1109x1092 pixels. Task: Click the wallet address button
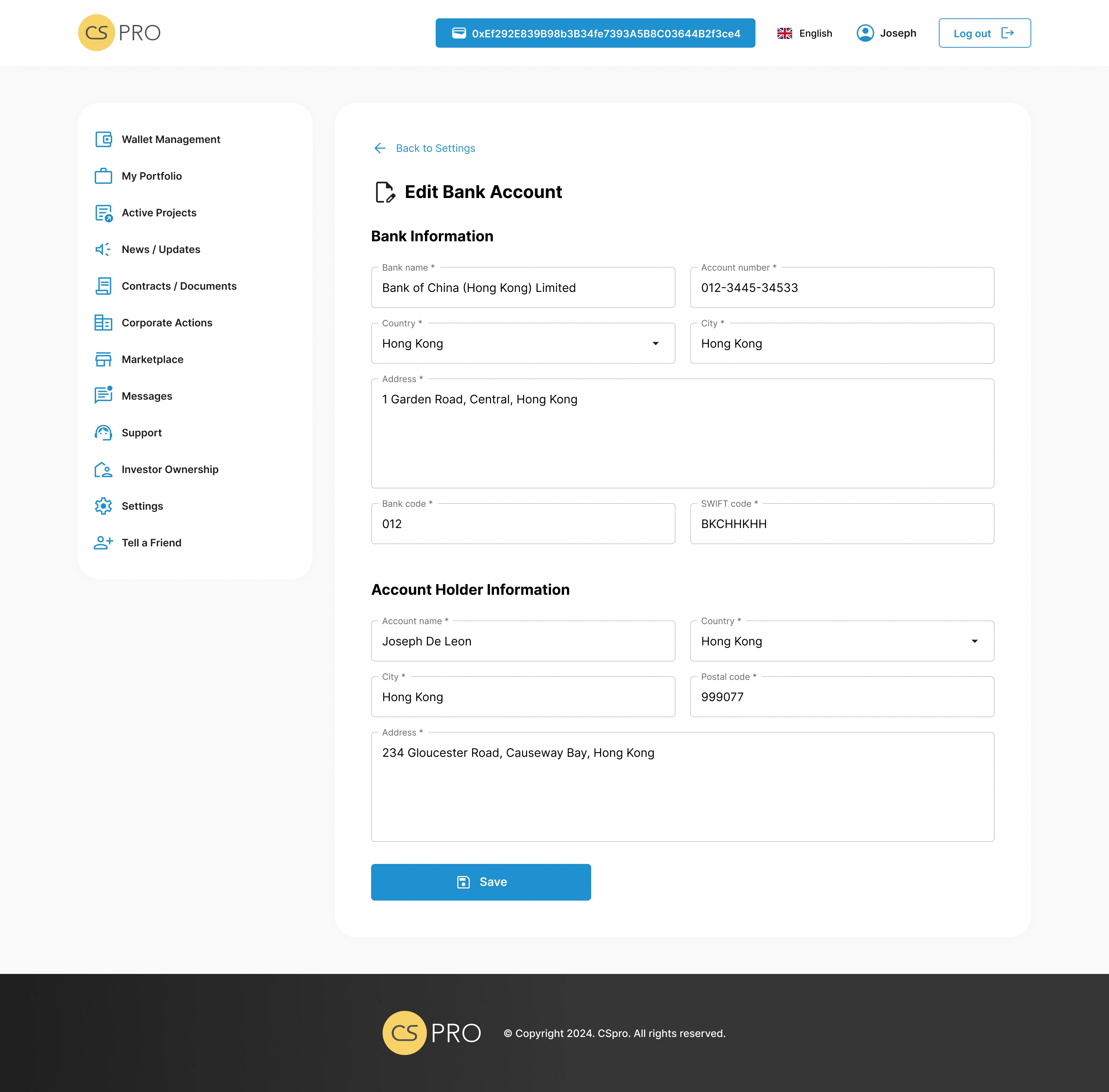[x=595, y=33]
